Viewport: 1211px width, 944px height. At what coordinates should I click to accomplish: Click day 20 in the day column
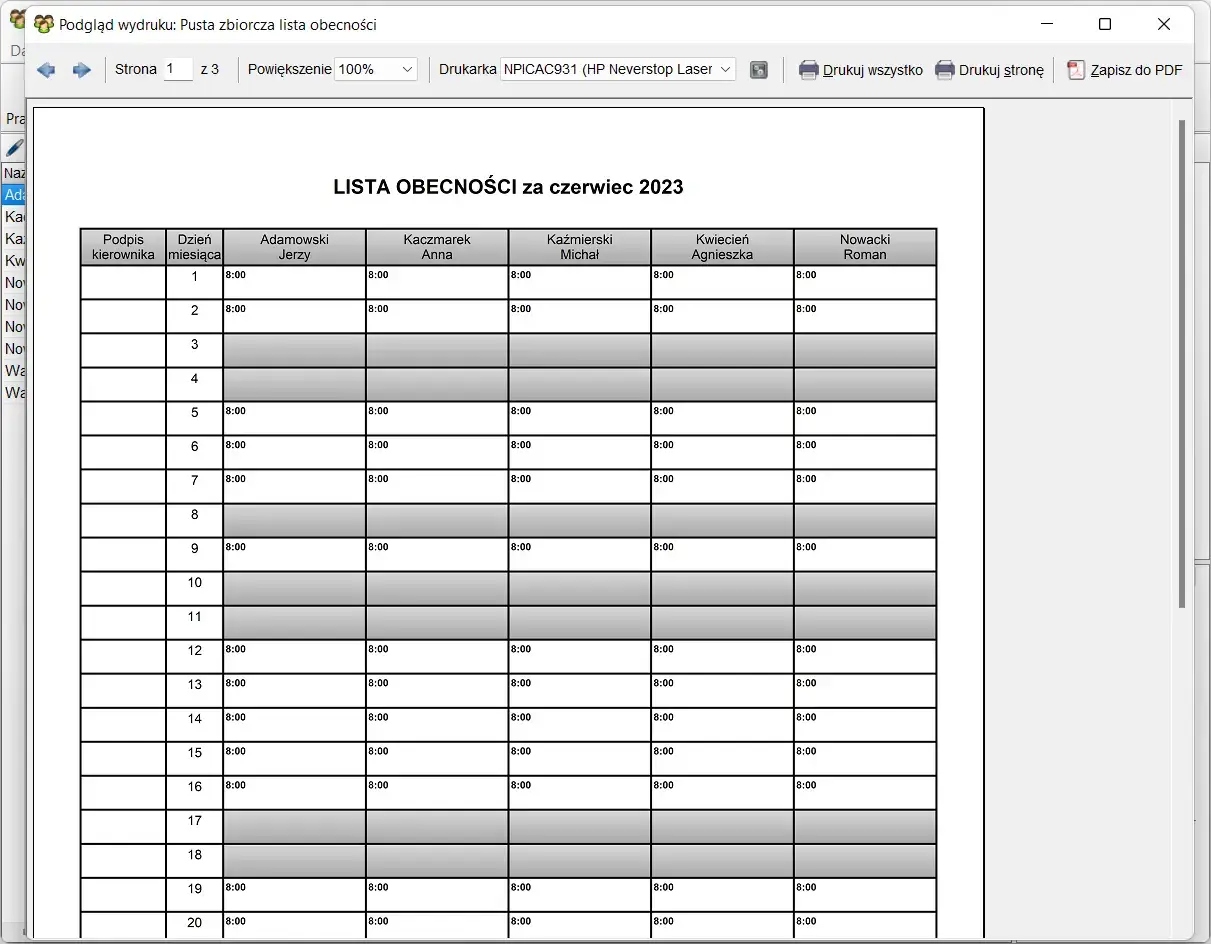point(195,923)
